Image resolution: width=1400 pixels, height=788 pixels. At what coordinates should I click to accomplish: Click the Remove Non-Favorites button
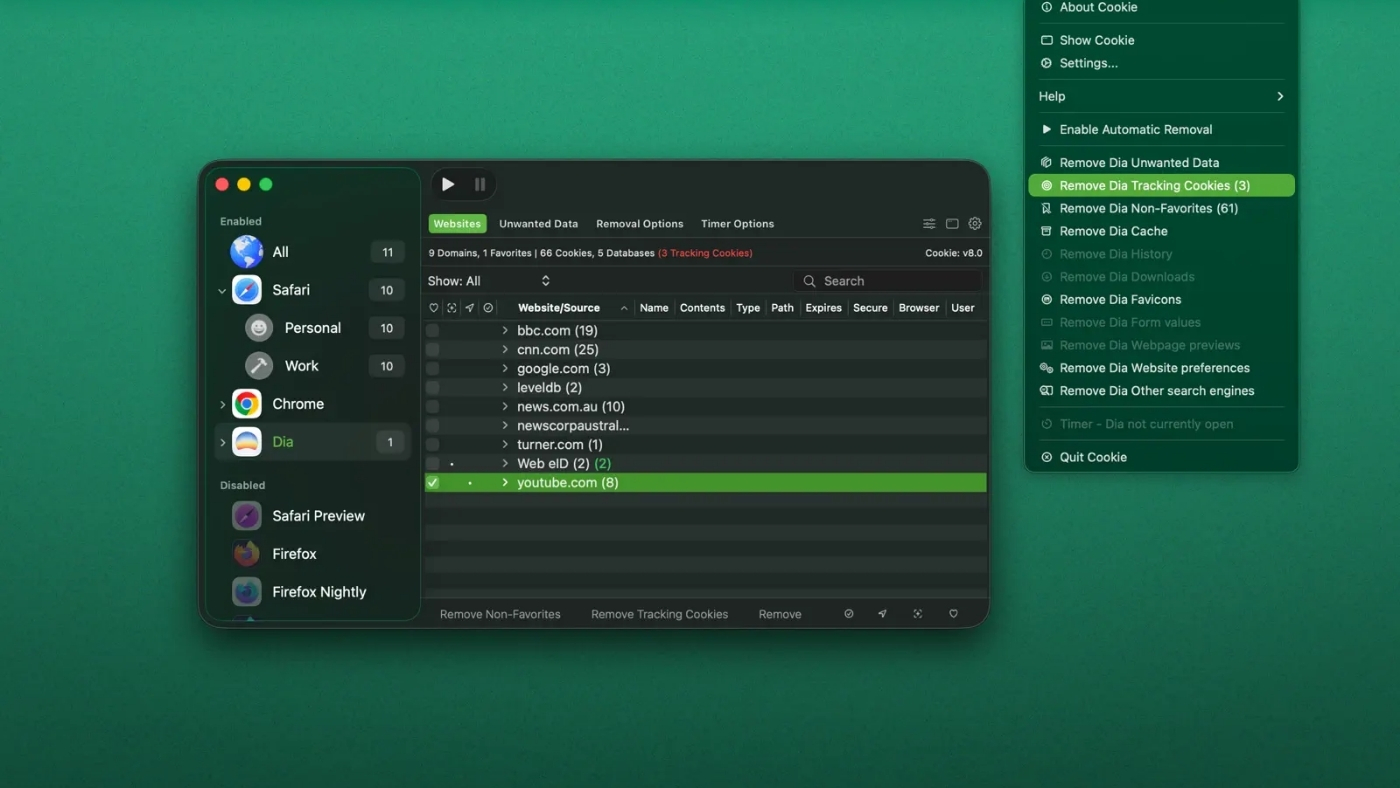500,614
